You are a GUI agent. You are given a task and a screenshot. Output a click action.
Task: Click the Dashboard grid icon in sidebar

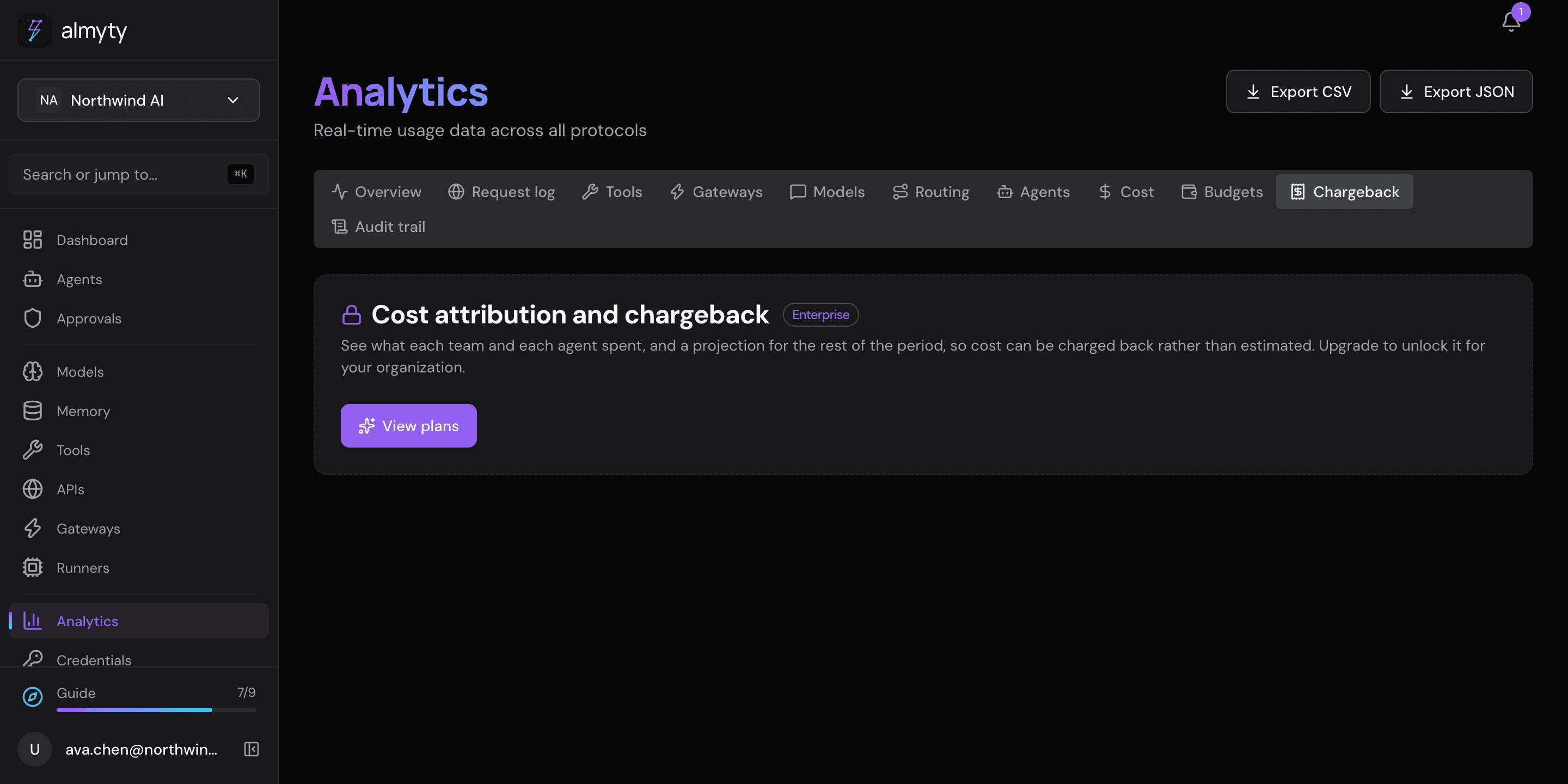[32, 240]
